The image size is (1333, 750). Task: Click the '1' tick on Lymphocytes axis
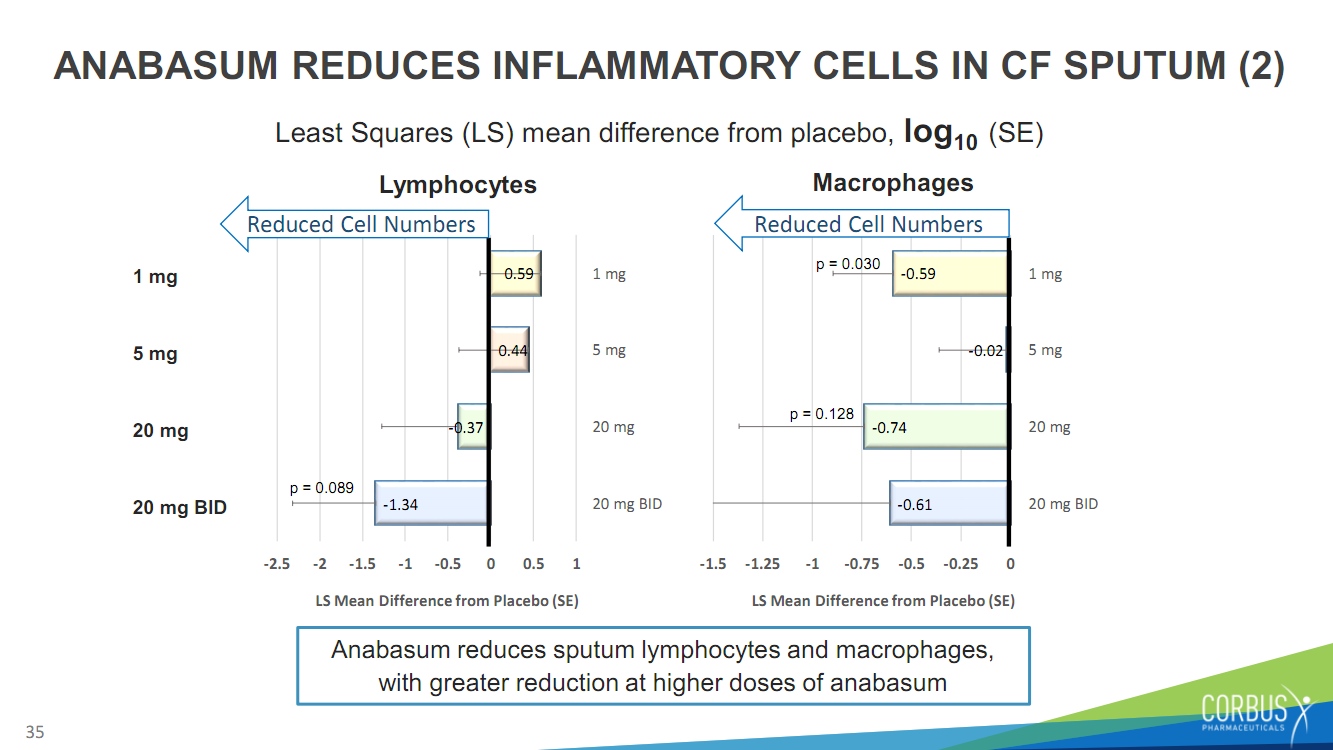pos(576,564)
